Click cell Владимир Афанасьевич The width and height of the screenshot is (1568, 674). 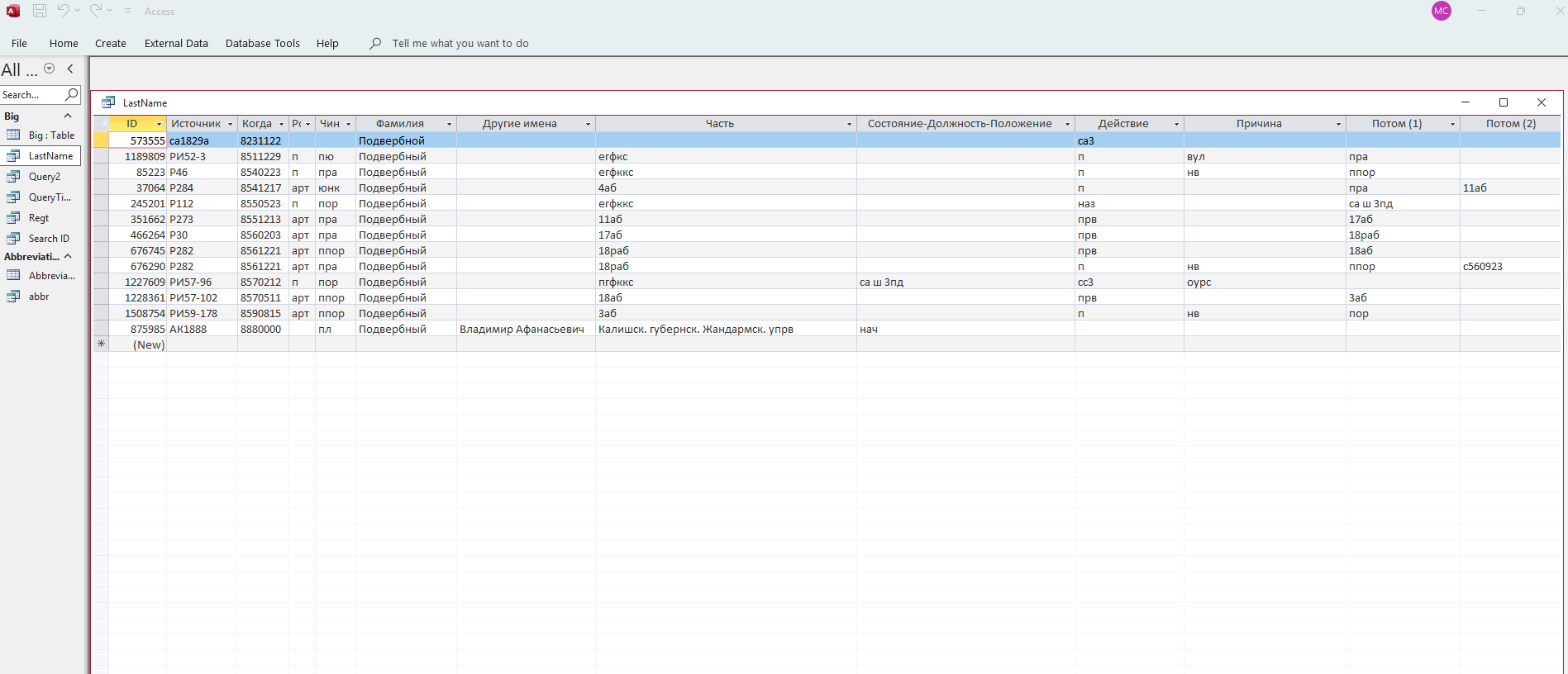pos(526,329)
